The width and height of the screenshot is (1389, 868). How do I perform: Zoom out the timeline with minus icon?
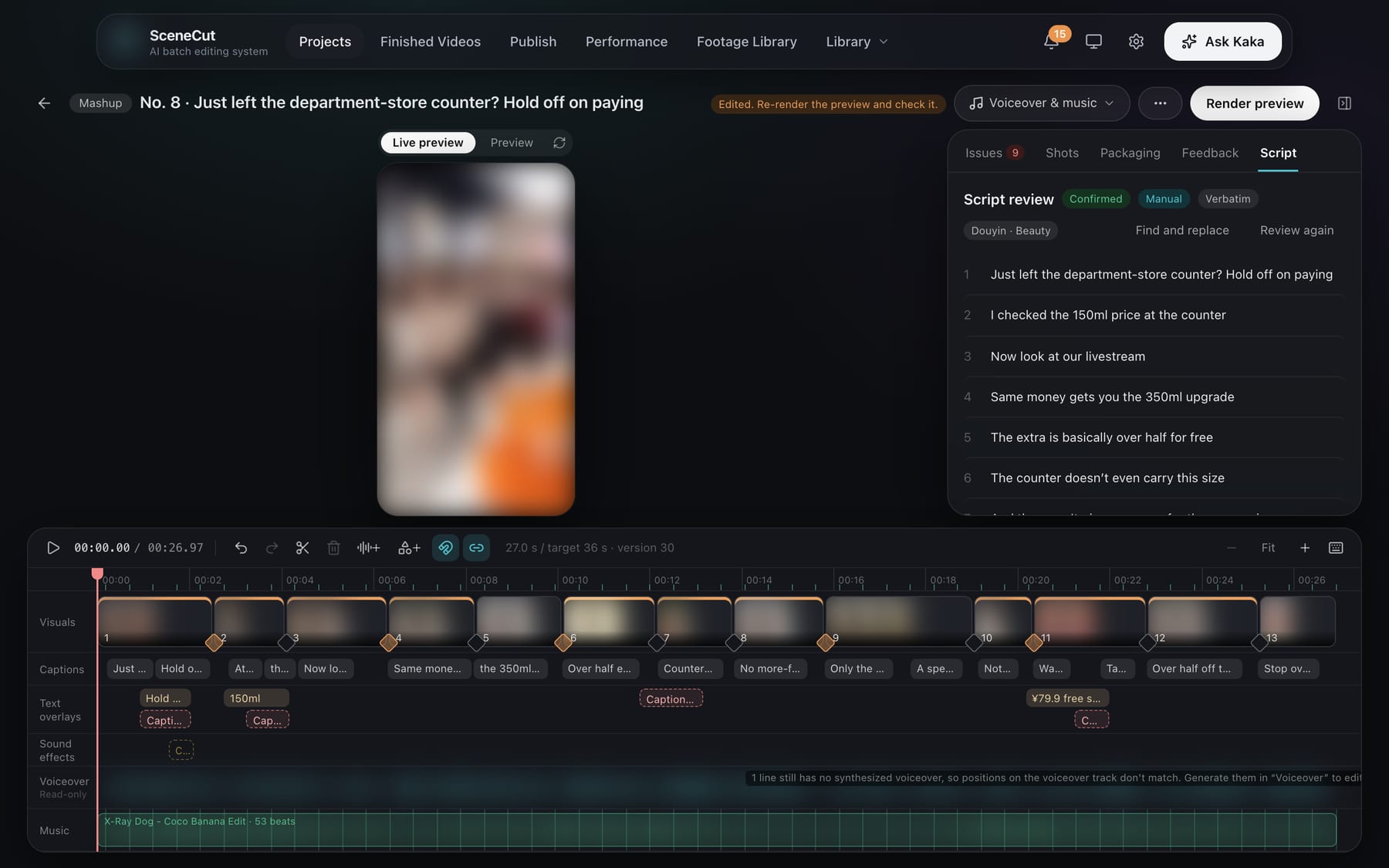[1232, 548]
